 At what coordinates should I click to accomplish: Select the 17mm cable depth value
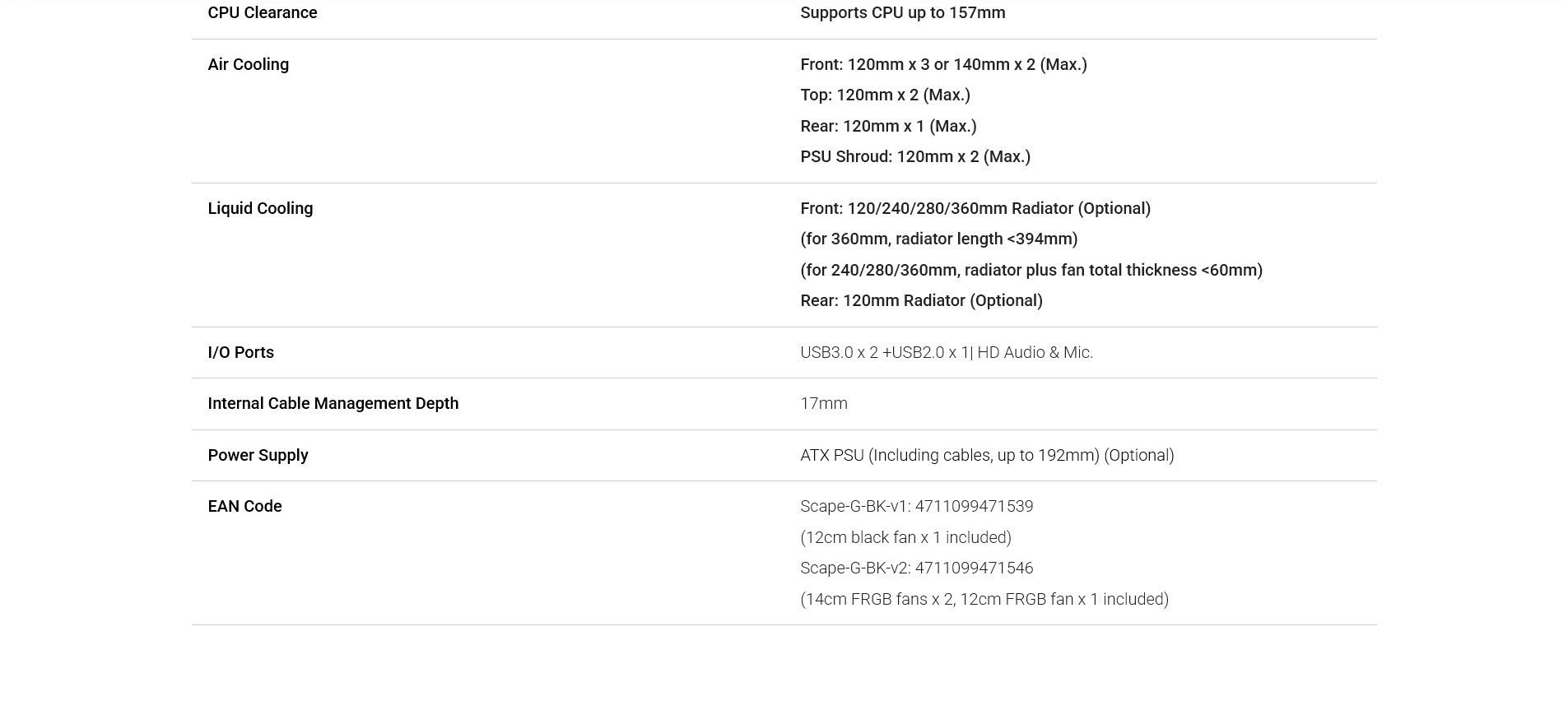click(x=823, y=403)
